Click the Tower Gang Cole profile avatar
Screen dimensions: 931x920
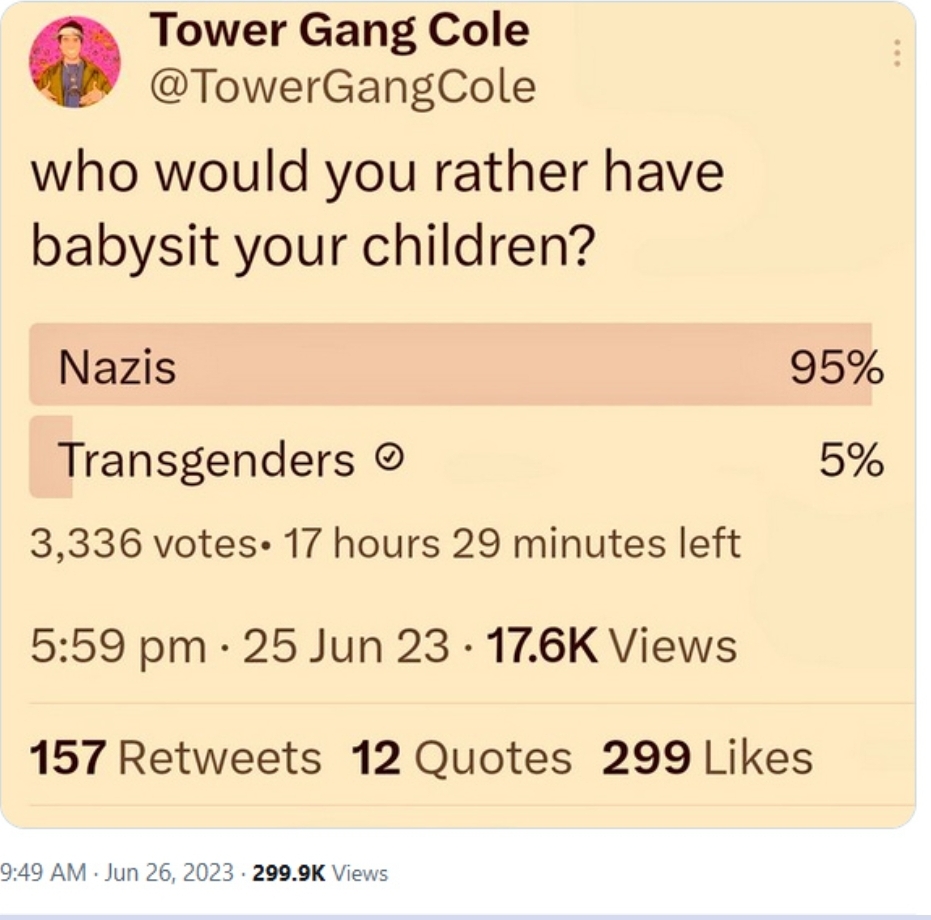coord(75,62)
